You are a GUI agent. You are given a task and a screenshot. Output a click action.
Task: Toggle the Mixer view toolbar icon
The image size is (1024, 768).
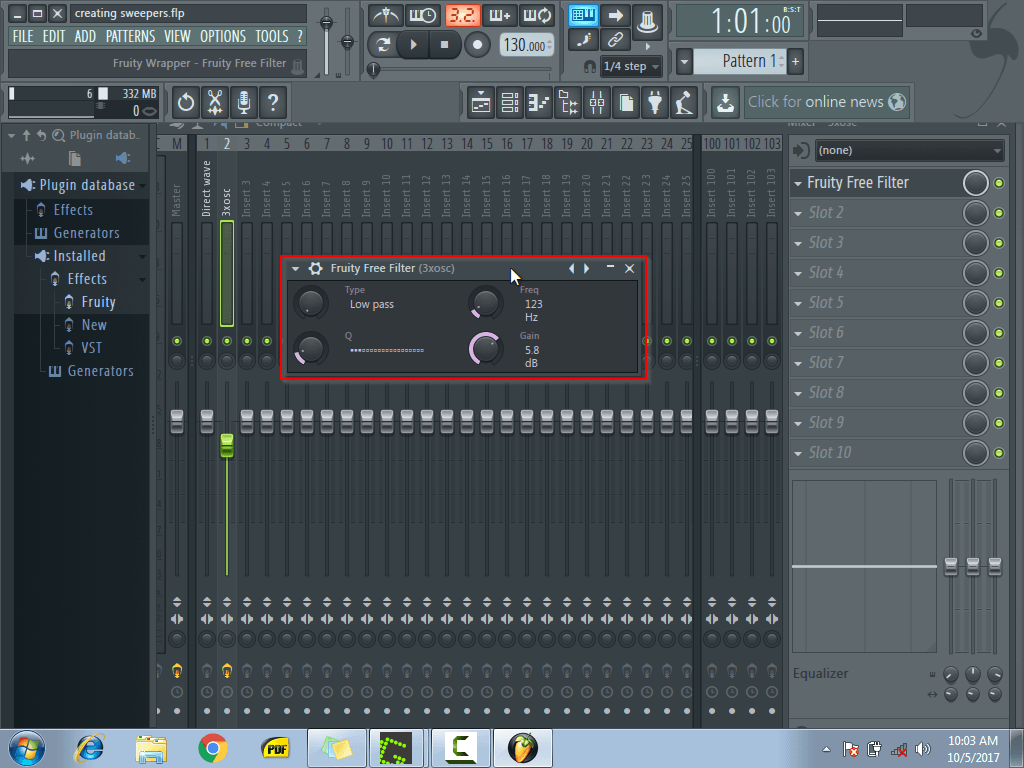pos(597,103)
